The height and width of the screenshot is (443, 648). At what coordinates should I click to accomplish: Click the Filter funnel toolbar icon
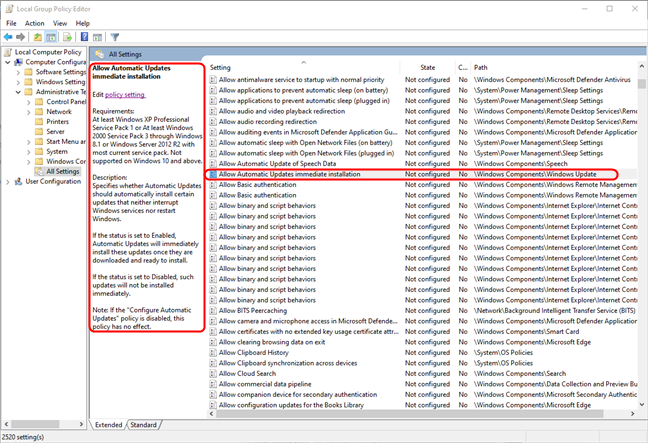point(115,37)
